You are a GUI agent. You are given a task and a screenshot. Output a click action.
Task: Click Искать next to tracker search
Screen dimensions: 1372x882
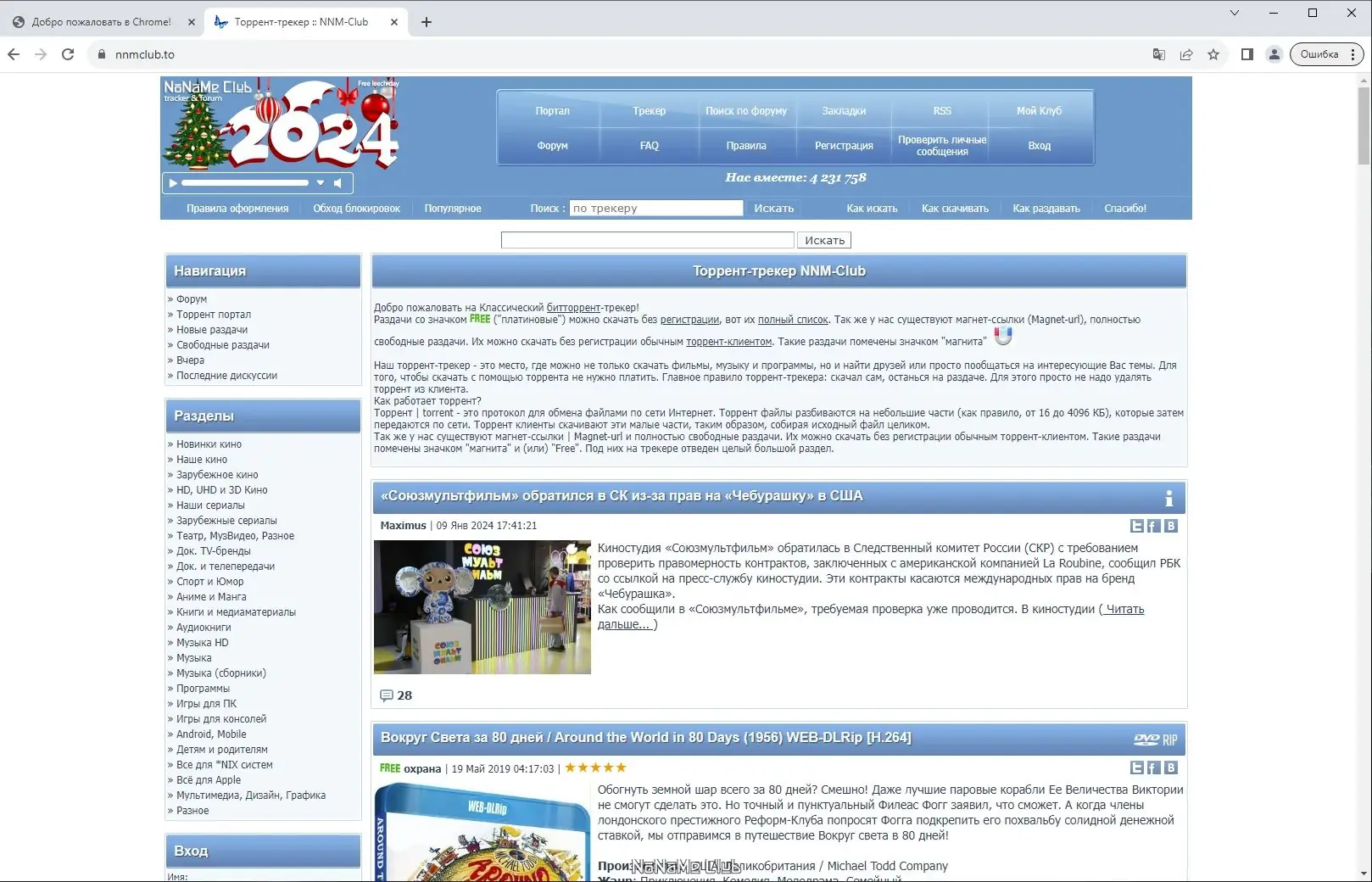pyautogui.click(x=774, y=209)
